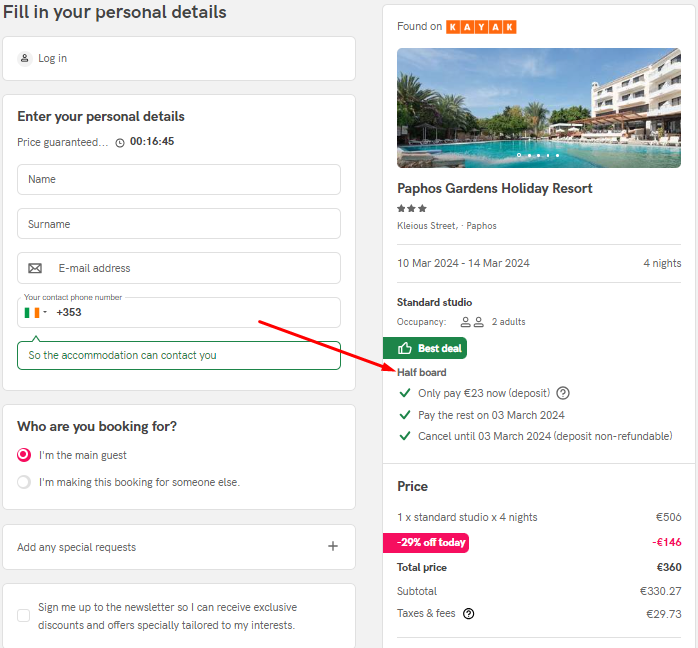Screen dimensions: 698x648
Task: Click the clock icon next to countdown timer
Action: [x=120, y=143]
